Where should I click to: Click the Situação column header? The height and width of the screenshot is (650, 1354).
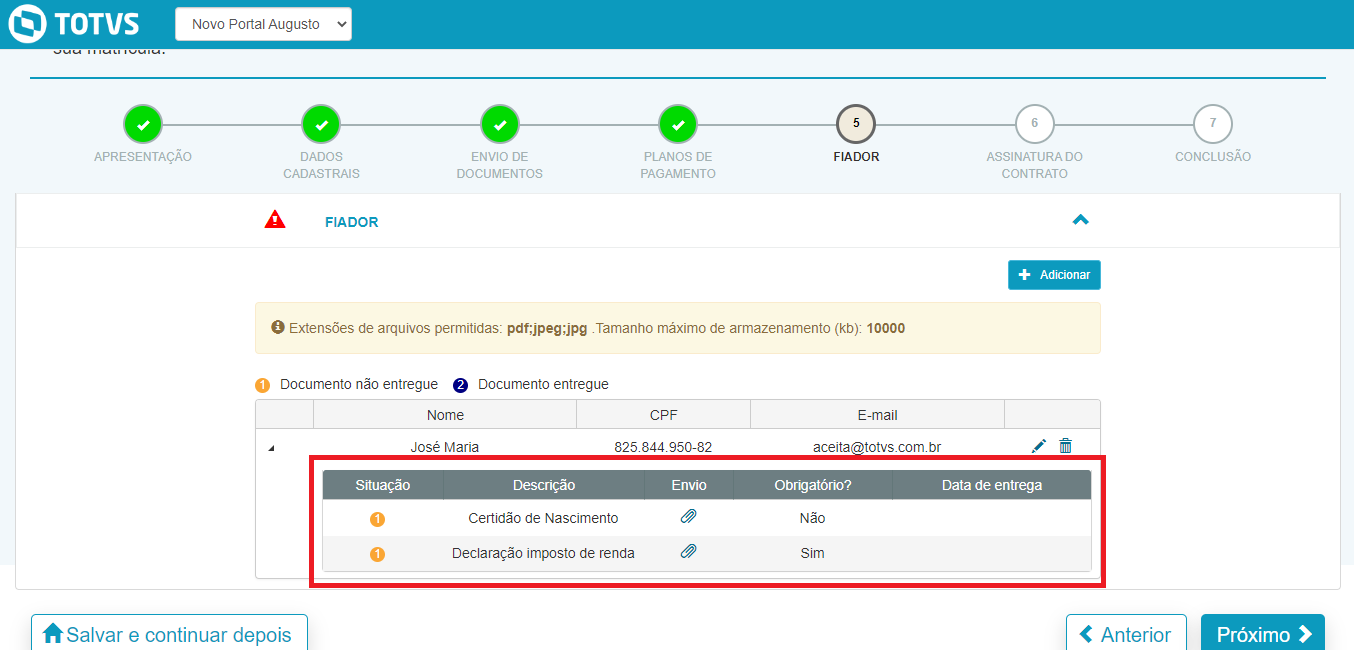pos(383,485)
